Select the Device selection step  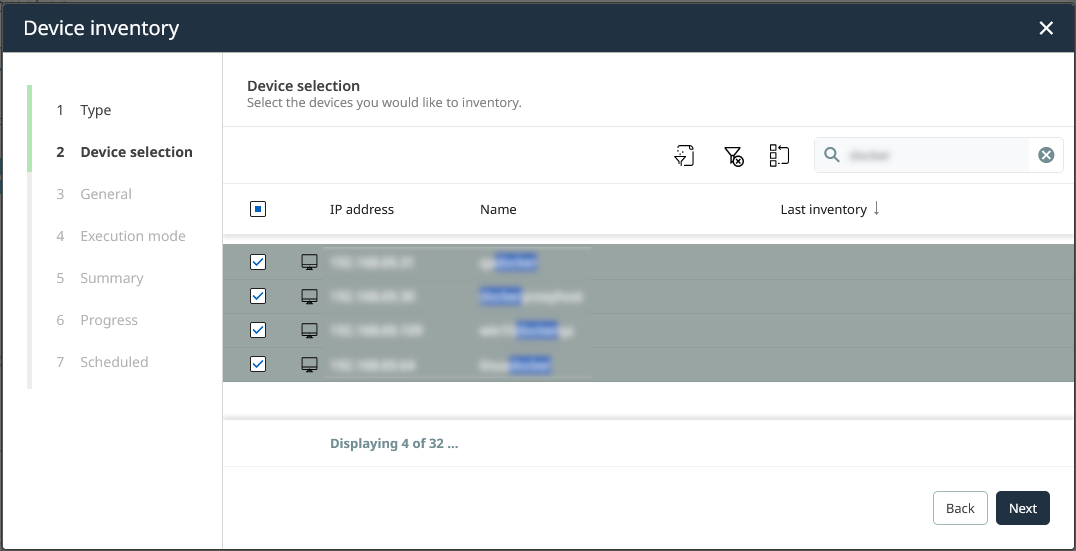[x=136, y=152]
